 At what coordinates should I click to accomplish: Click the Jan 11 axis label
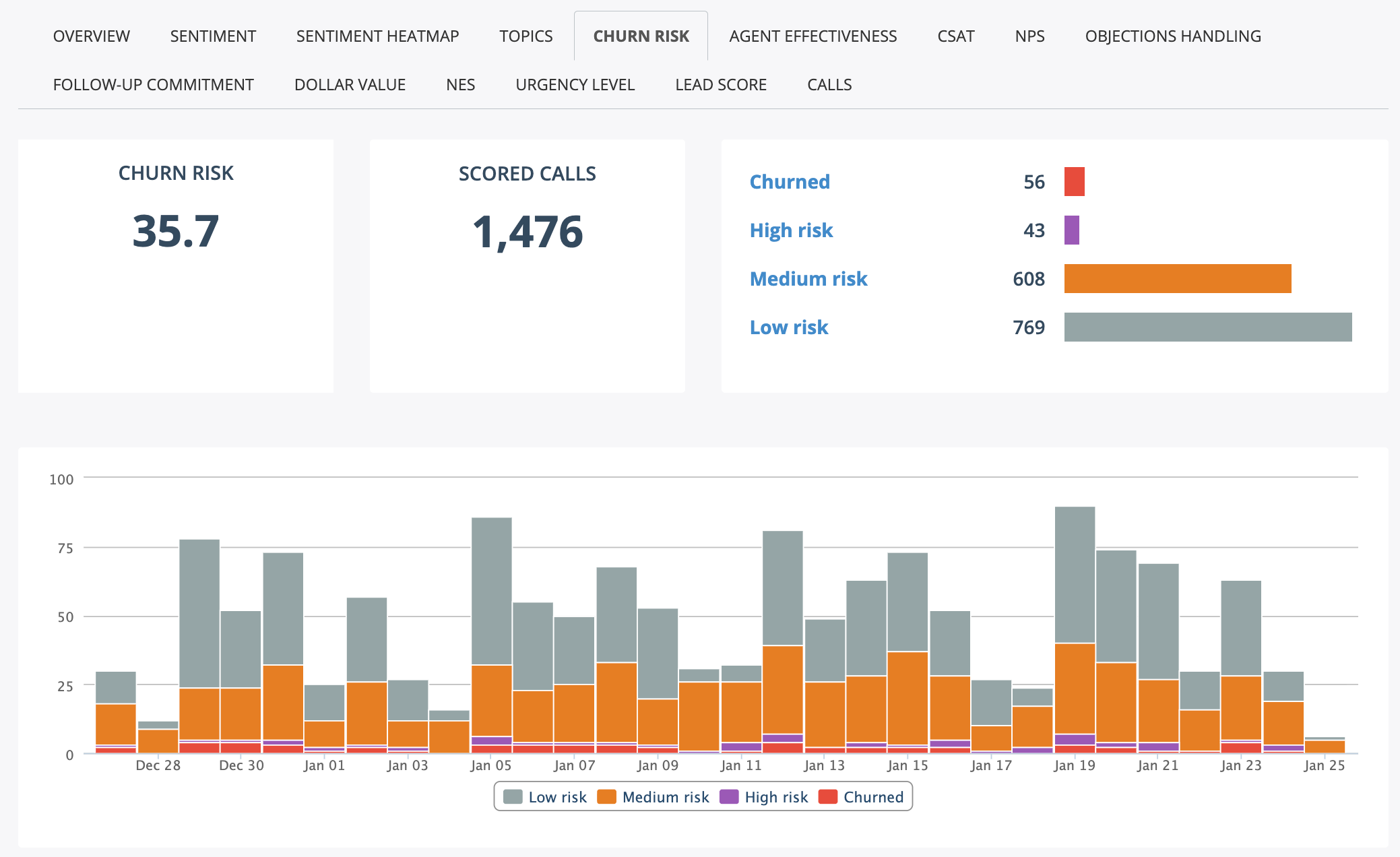coord(741,765)
